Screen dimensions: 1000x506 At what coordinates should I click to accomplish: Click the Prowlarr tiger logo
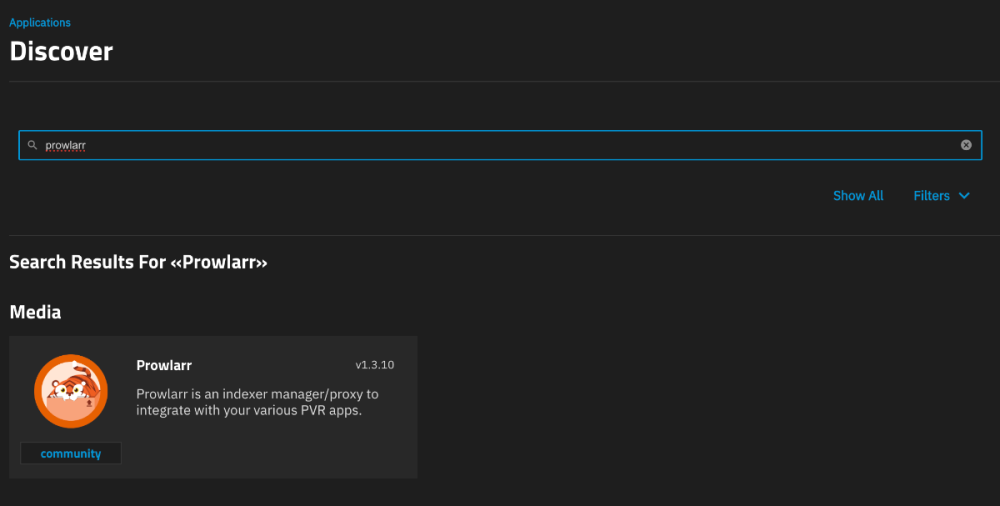70,391
